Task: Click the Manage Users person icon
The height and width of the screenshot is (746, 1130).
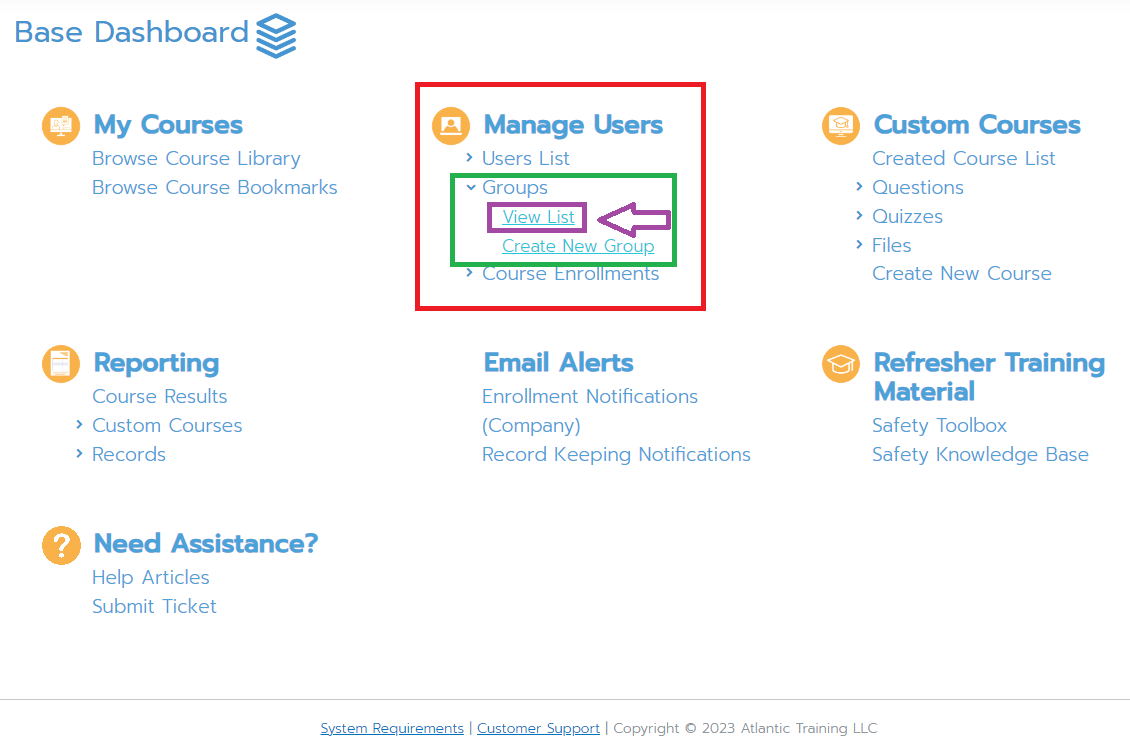Action: click(450, 125)
